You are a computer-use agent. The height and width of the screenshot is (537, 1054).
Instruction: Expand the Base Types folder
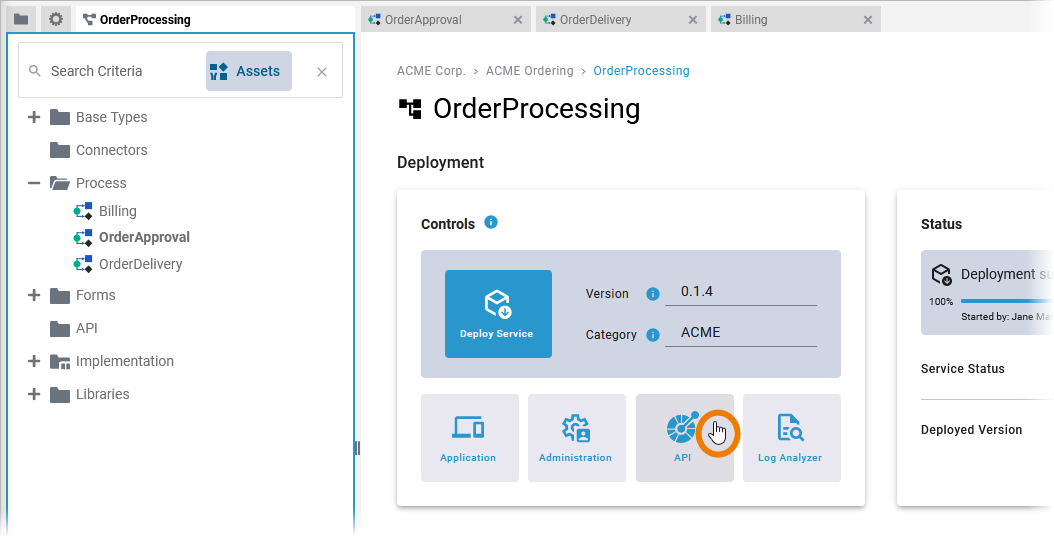[x=34, y=117]
